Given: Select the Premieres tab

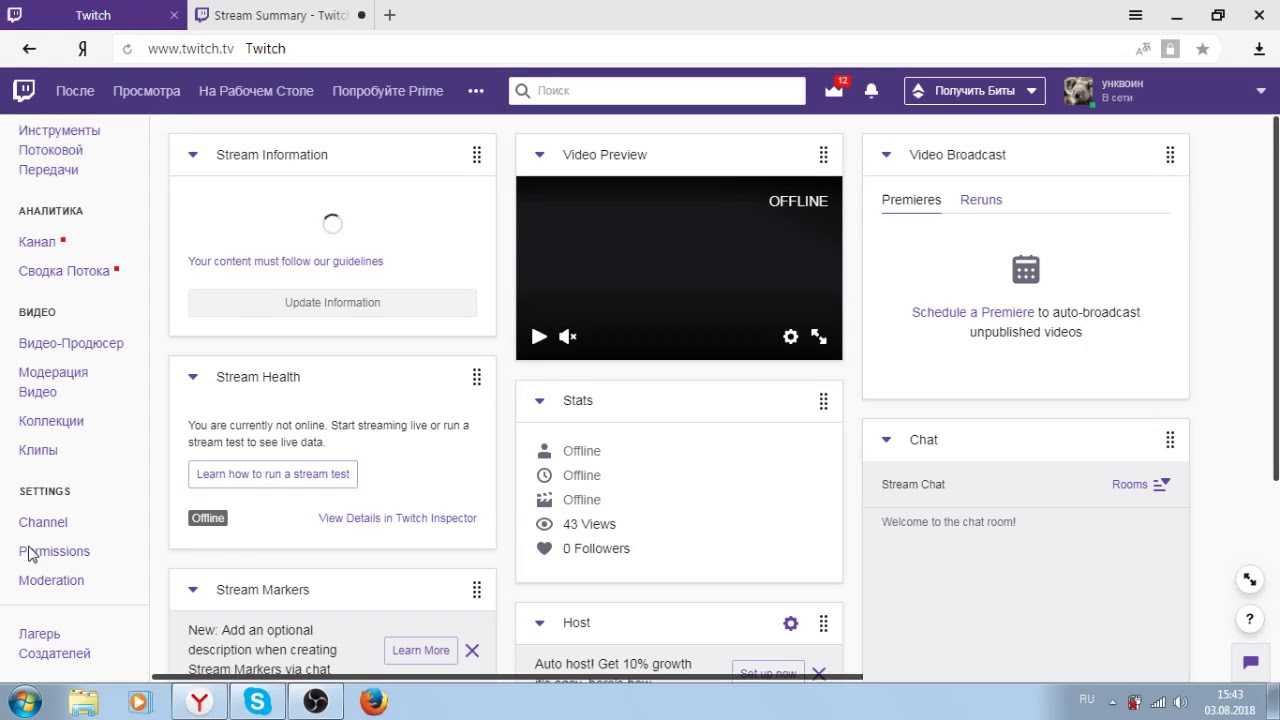Looking at the screenshot, I should pyautogui.click(x=911, y=200).
